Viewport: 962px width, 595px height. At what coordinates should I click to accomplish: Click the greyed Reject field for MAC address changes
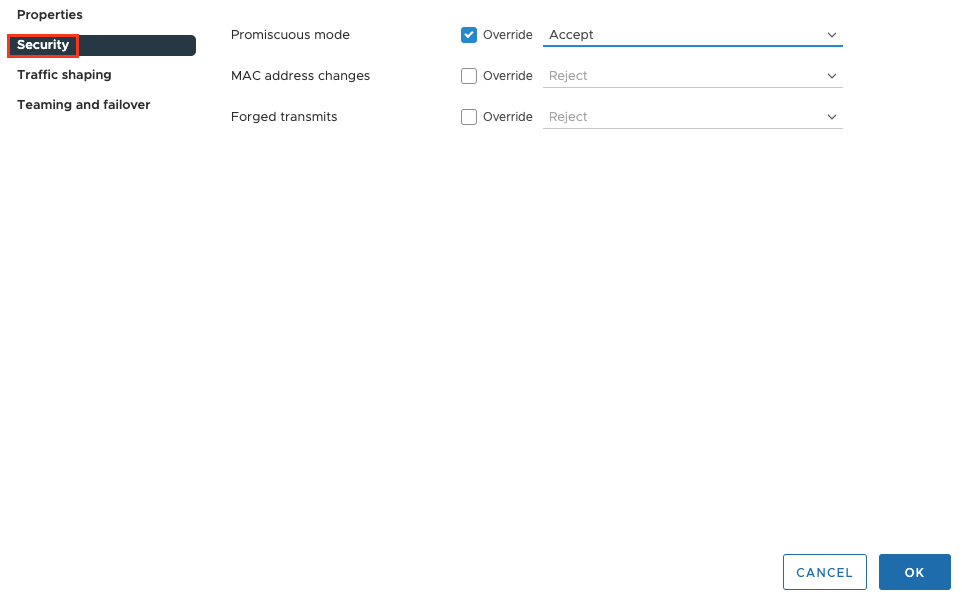point(600,75)
